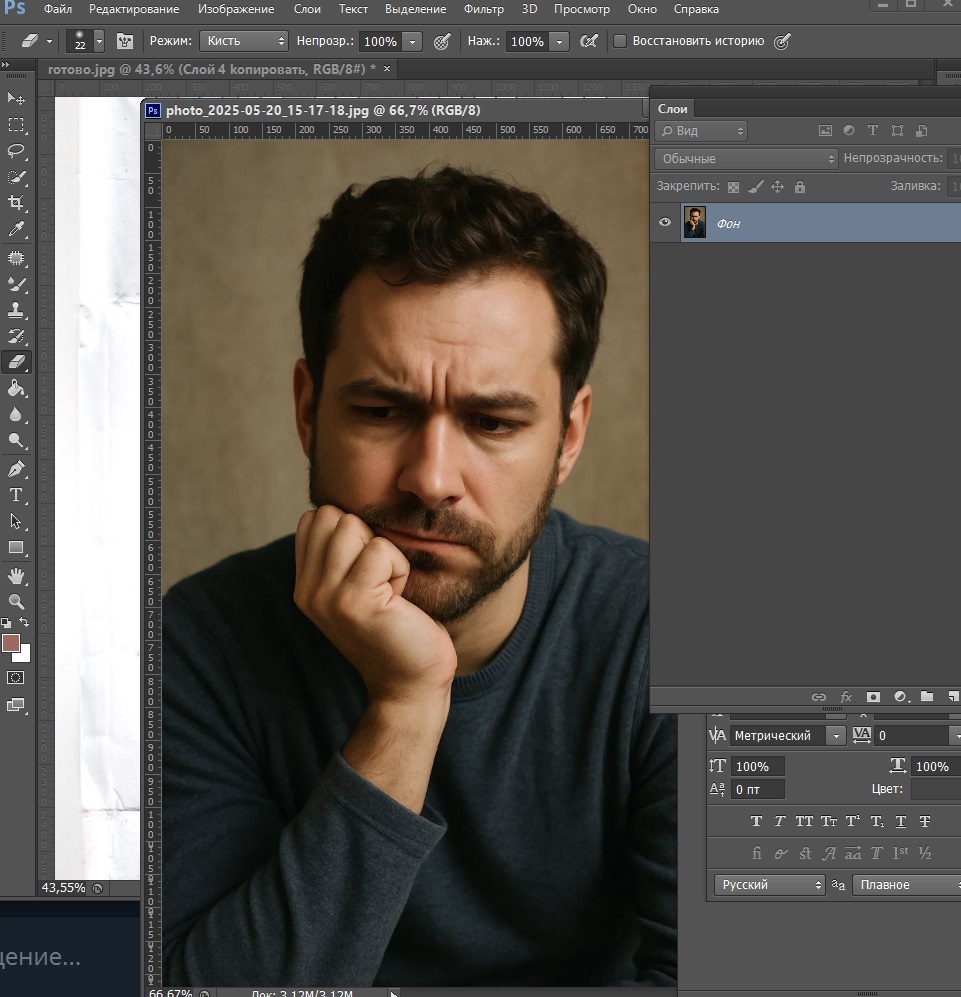Switch to готово.jpg document tab

(212, 69)
